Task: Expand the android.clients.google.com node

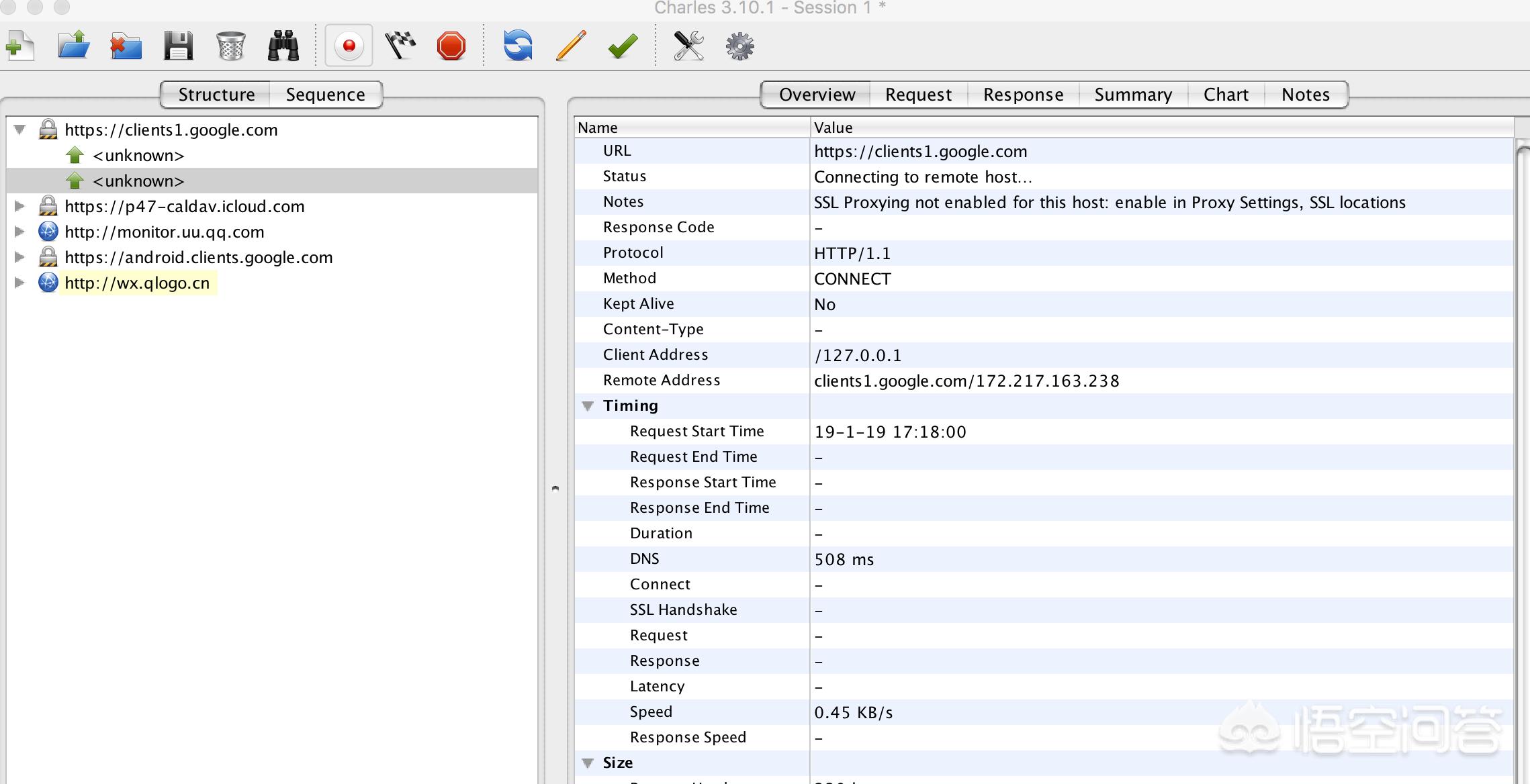Action: click(20, 257)
